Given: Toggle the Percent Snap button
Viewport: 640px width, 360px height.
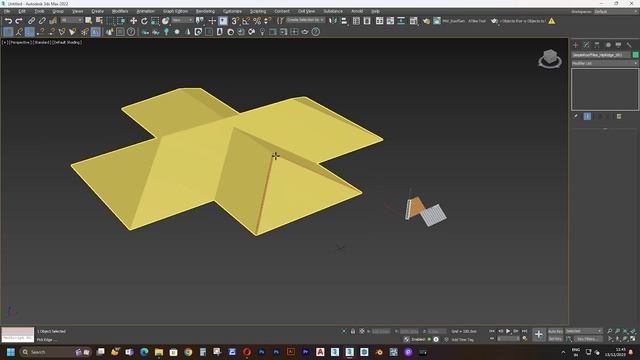Looking at the screenshot, I should coord(257,21).
